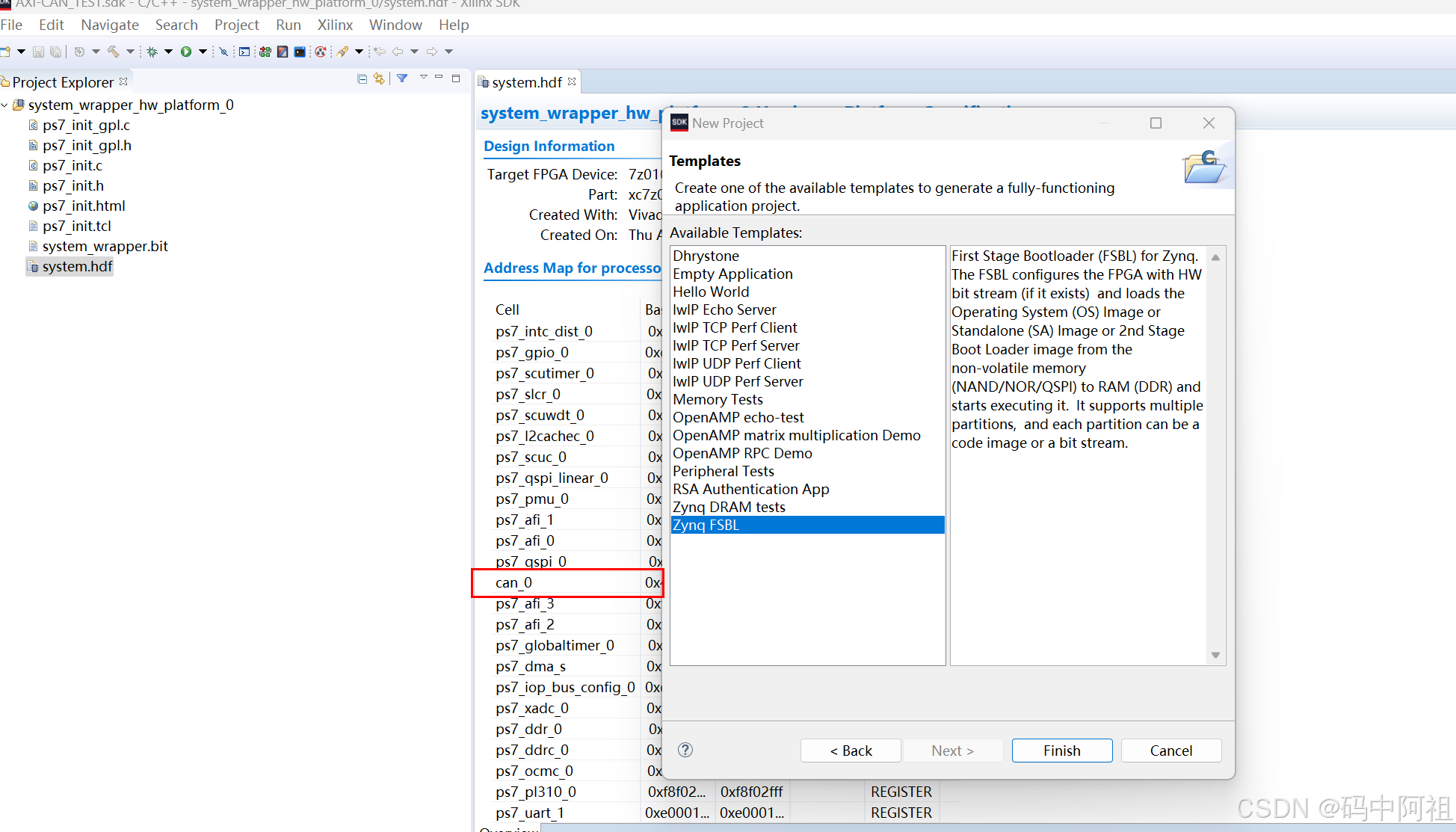Select the Hello World template
The image size is (1456, 832).
[711, 292]
